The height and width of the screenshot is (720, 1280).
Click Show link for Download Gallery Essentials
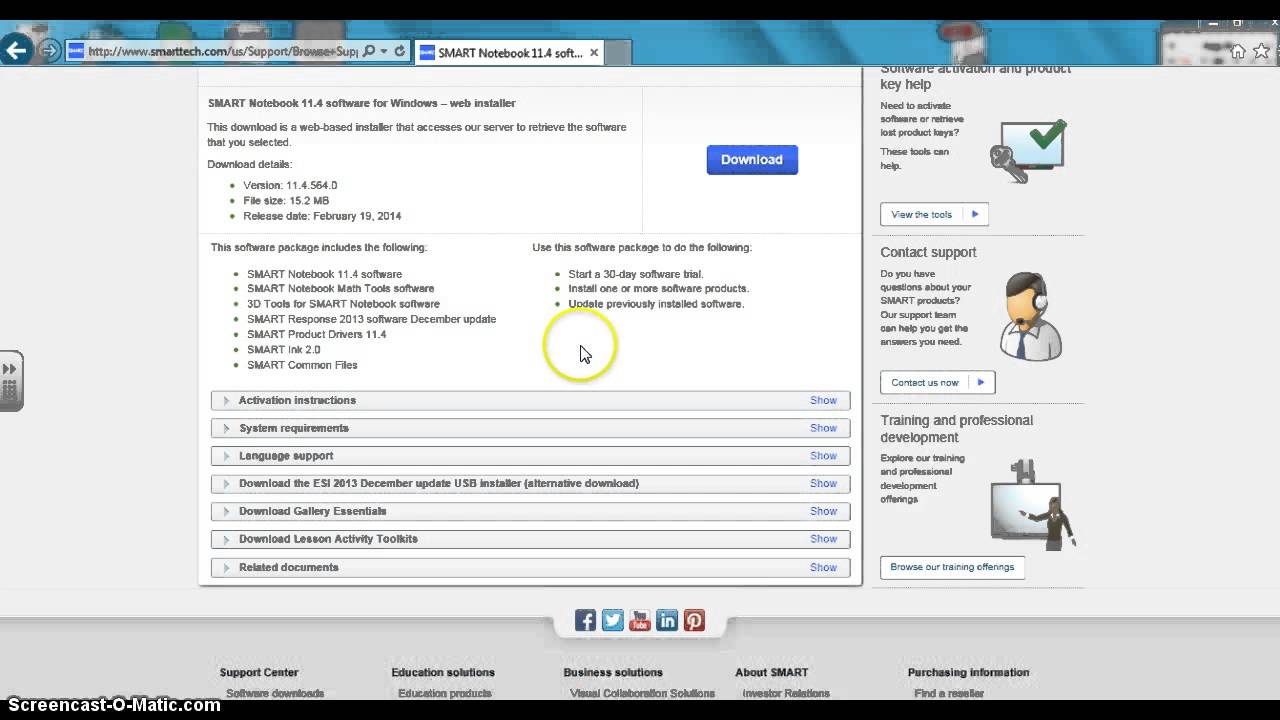tap(823, 511)
